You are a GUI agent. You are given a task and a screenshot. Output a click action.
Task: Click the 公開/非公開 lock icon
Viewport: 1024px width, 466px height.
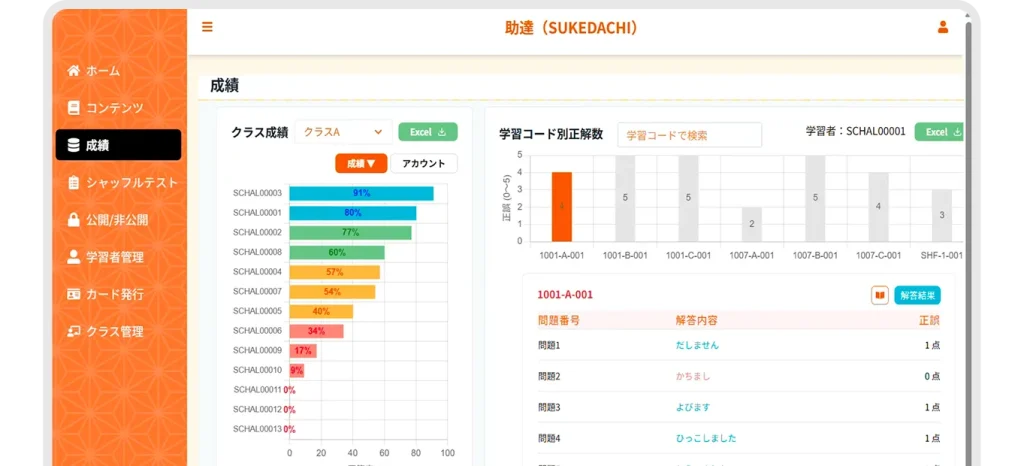[73, 220]
